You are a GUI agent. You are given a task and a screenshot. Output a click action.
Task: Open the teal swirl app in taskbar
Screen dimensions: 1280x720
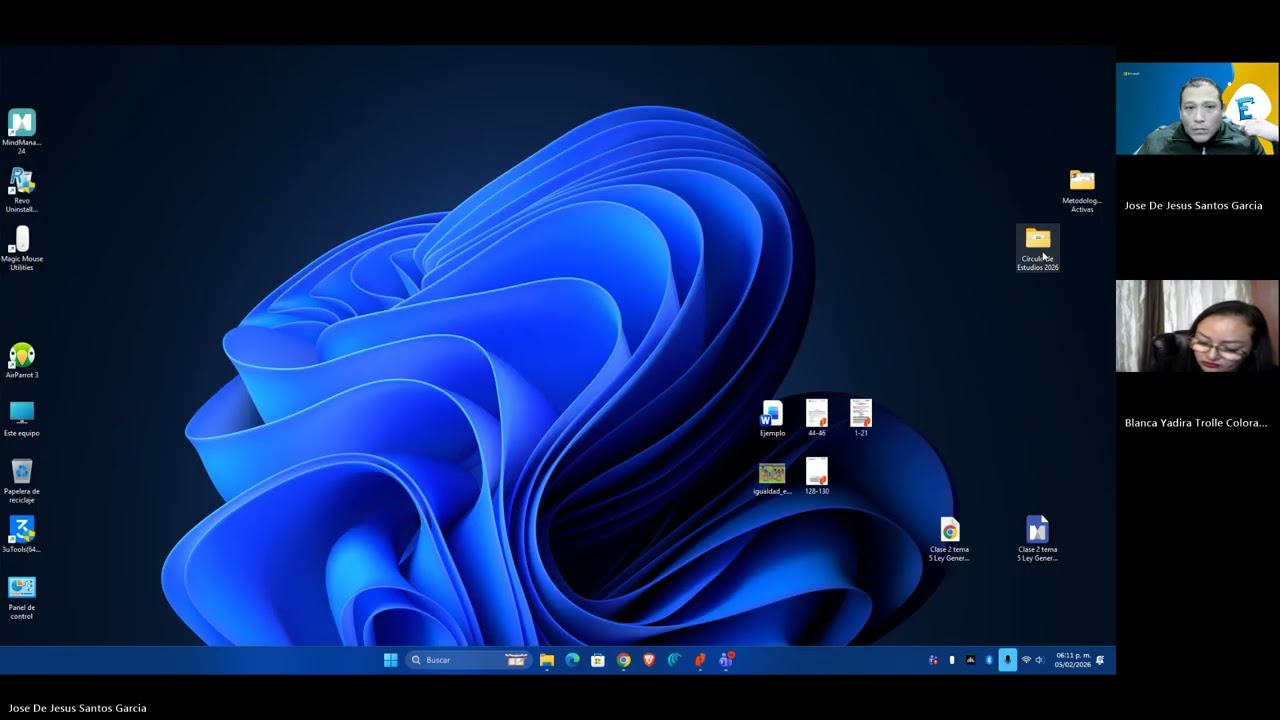(x=675, y=660)
